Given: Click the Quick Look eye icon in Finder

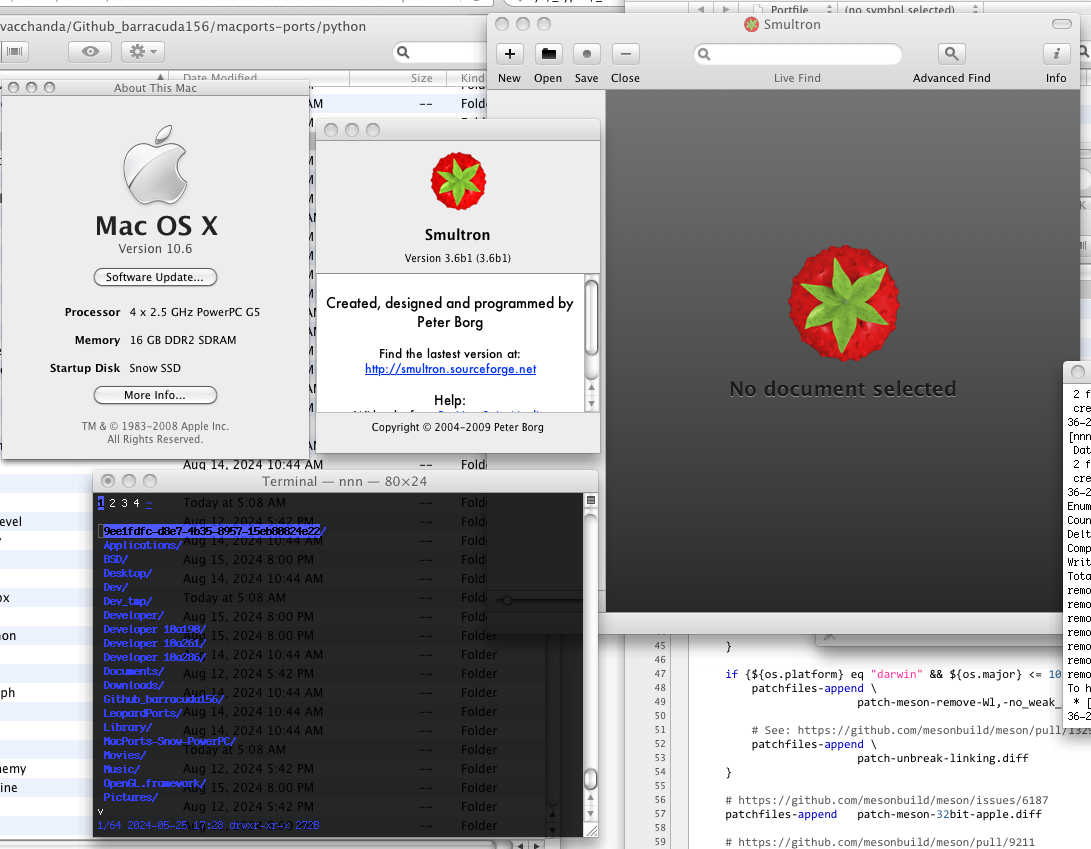Looking at the screenshot, I should pos(90,51).
